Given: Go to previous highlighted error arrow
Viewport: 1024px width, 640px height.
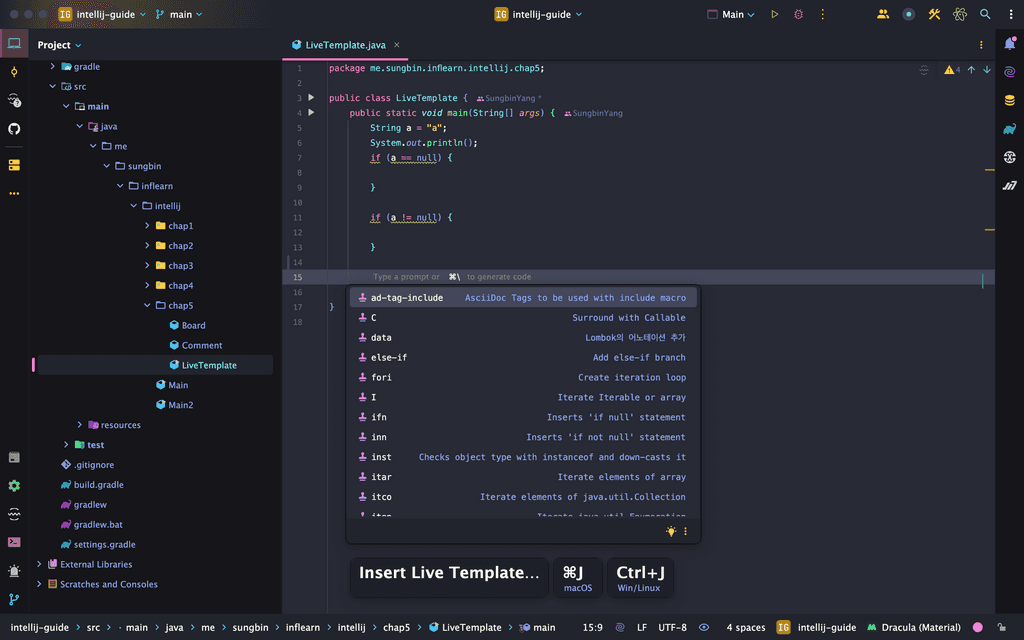Looking at the screenshot, I should pos(971,69).
